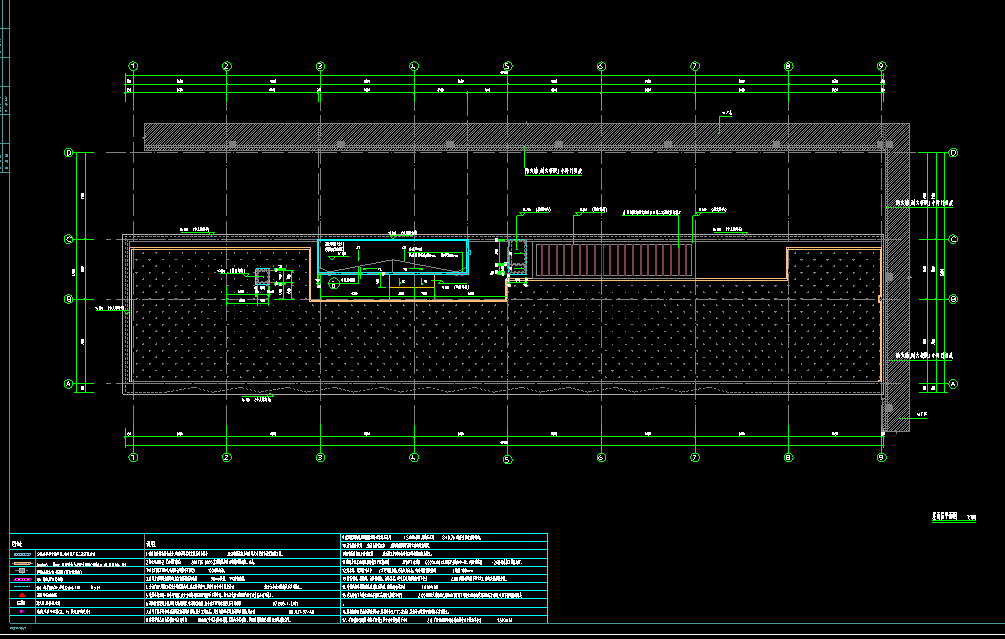Select axis bubble D on left side
This screenshot has width=1005, height=639.
coord(69,153)
